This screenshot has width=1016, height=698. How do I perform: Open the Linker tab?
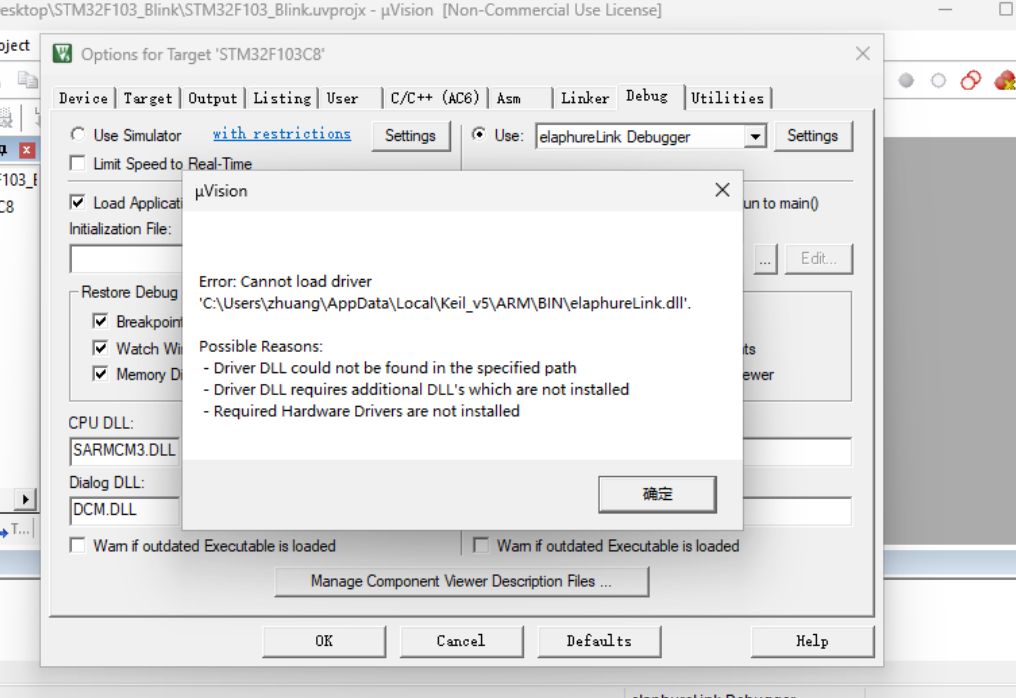pyautogui.click(x=585, y=99)
